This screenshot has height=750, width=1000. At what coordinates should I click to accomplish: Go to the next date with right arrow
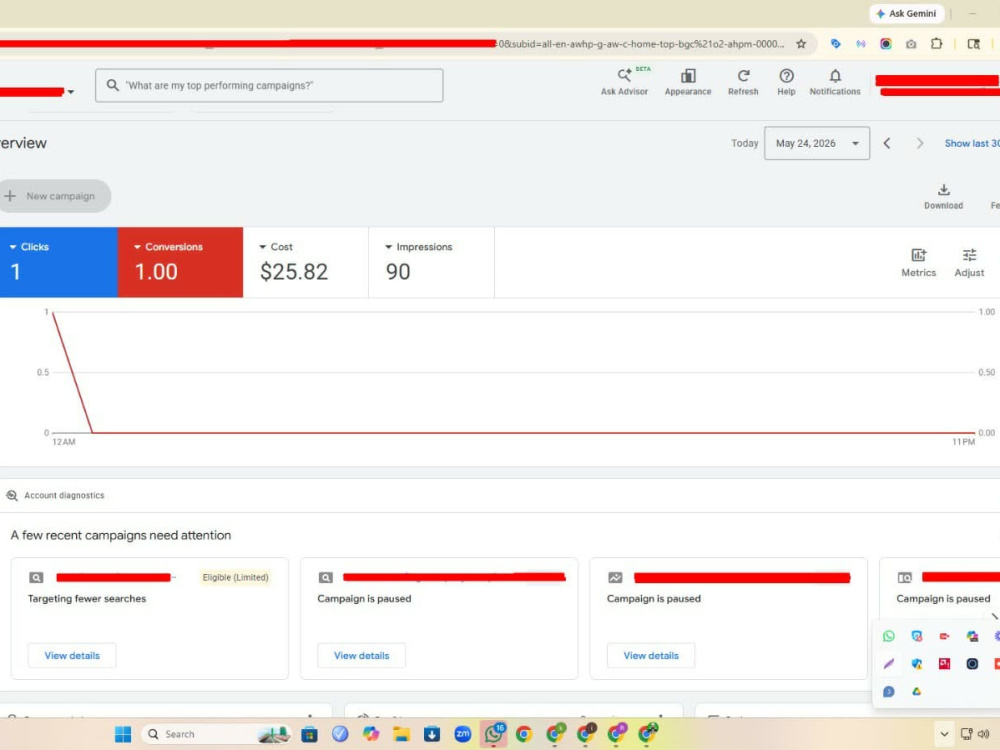(x=920, y=143)
